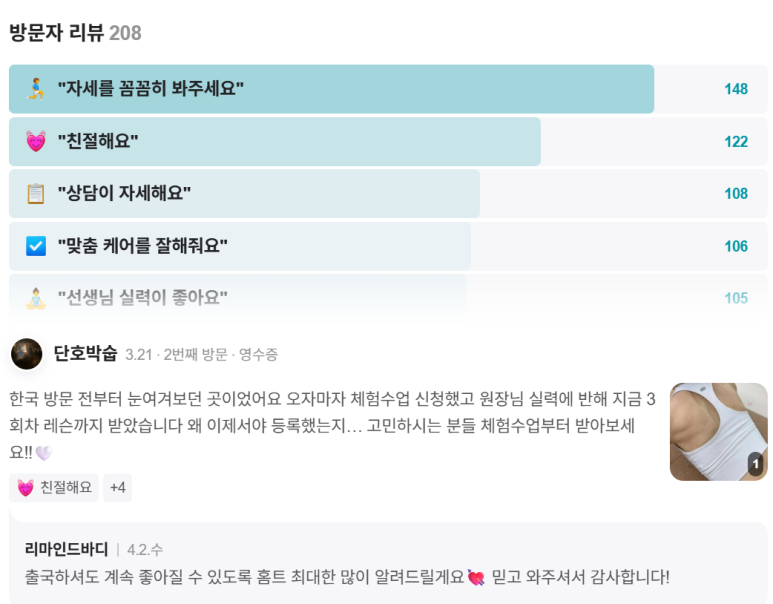Click the photo count badge showing 1
773x604 pixels.
(x=755, y=463)
